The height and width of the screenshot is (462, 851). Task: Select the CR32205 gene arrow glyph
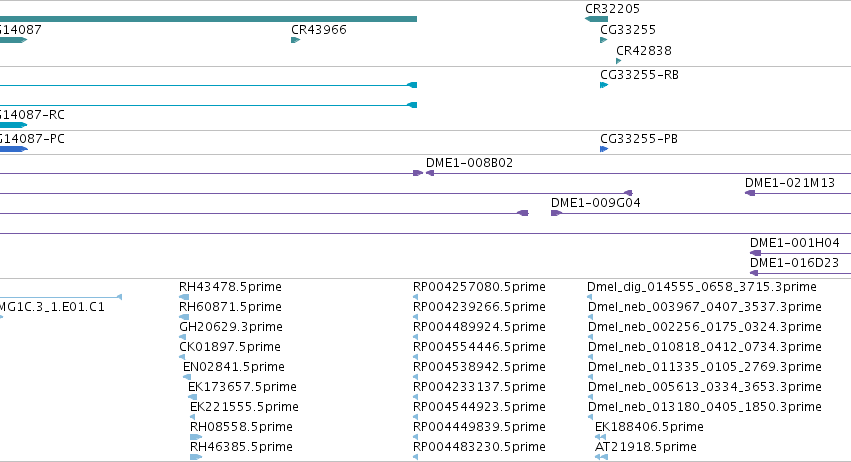pyautogui.click(x=596, y=19)
